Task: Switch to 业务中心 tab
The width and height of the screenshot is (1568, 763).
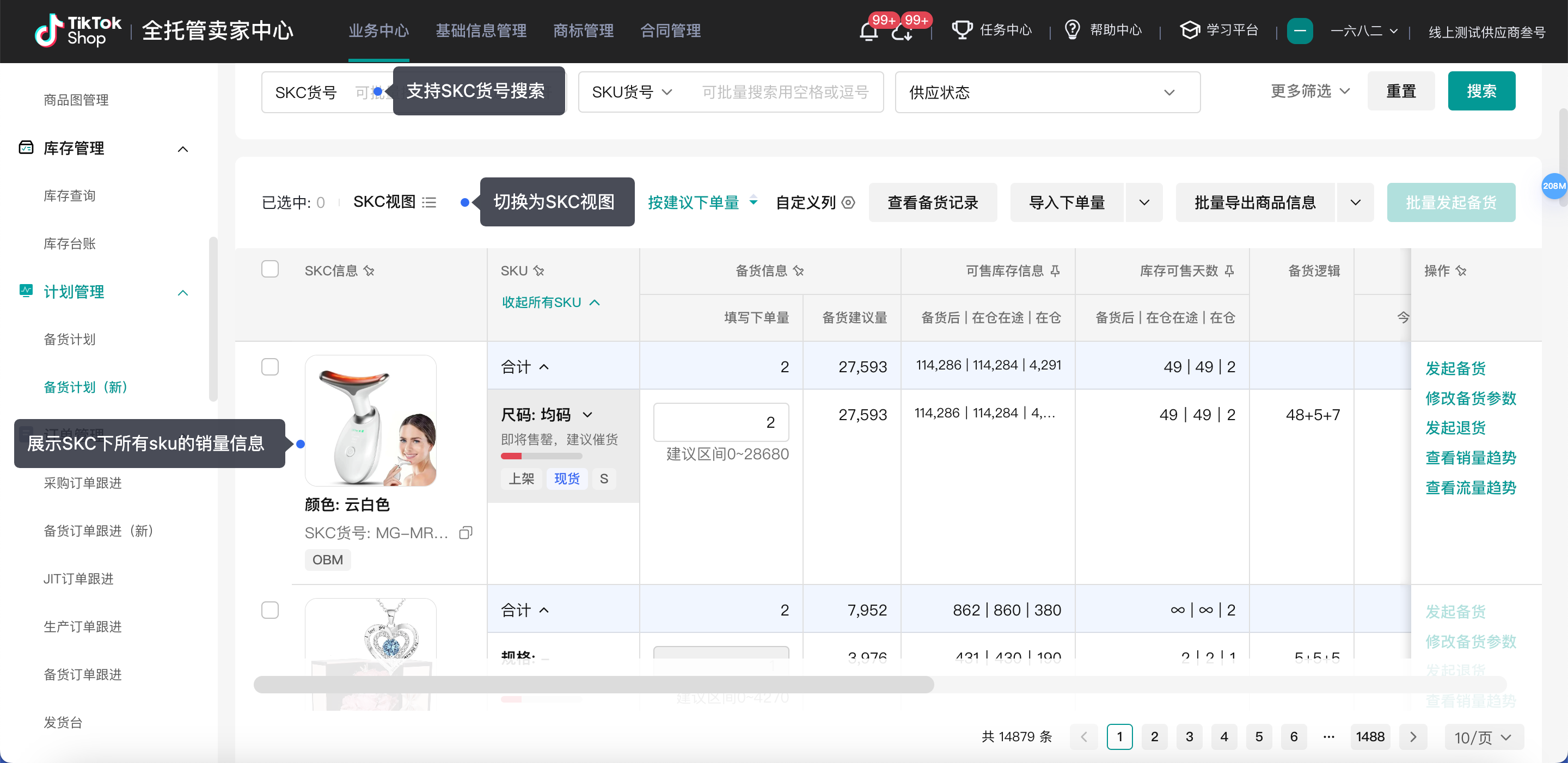Action: point(378,30)
